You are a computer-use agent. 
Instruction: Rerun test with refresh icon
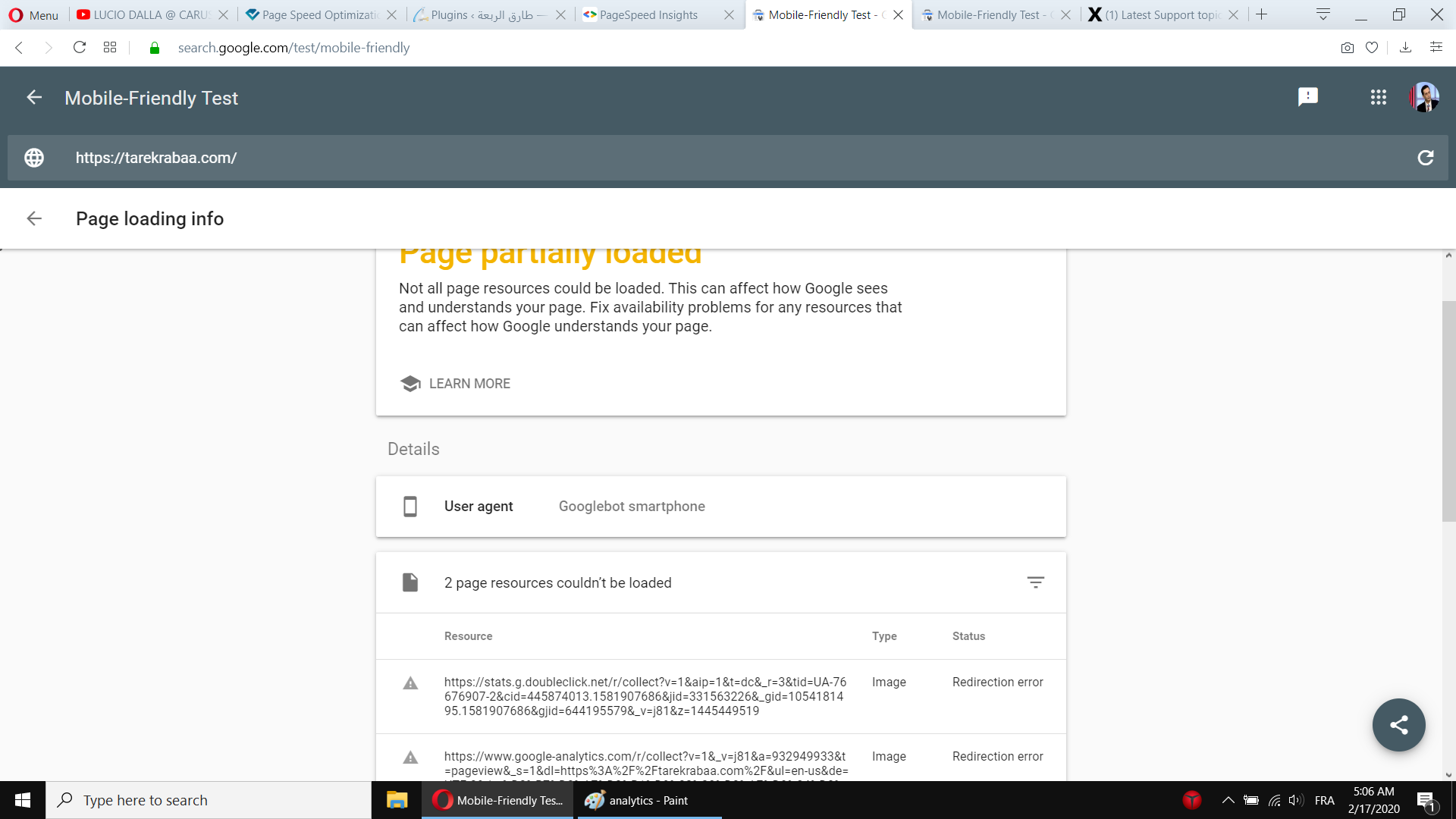click(1426, 158)
